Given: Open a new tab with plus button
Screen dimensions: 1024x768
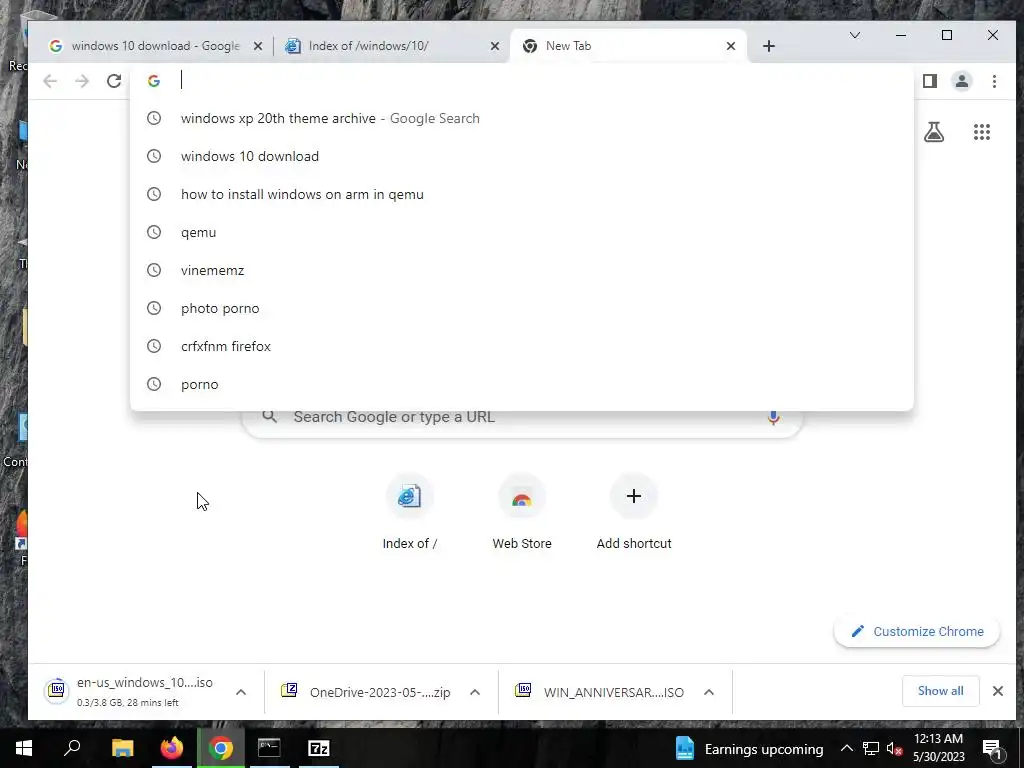Looking at the screenshot, I should point(769,46).
